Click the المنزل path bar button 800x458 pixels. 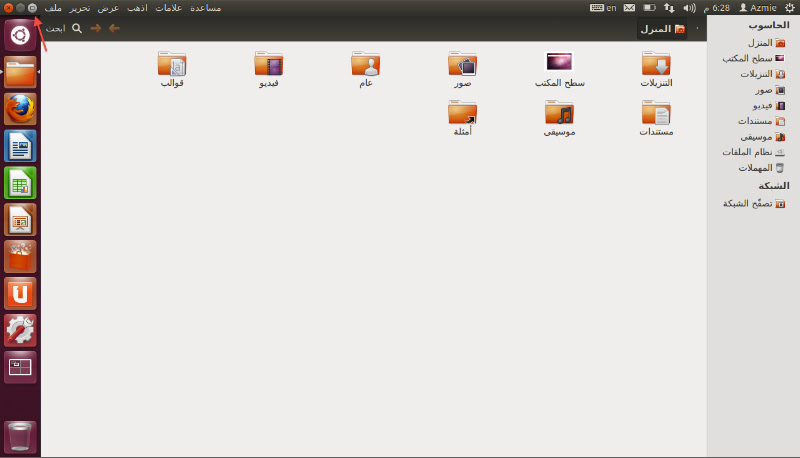pos(662,29)
